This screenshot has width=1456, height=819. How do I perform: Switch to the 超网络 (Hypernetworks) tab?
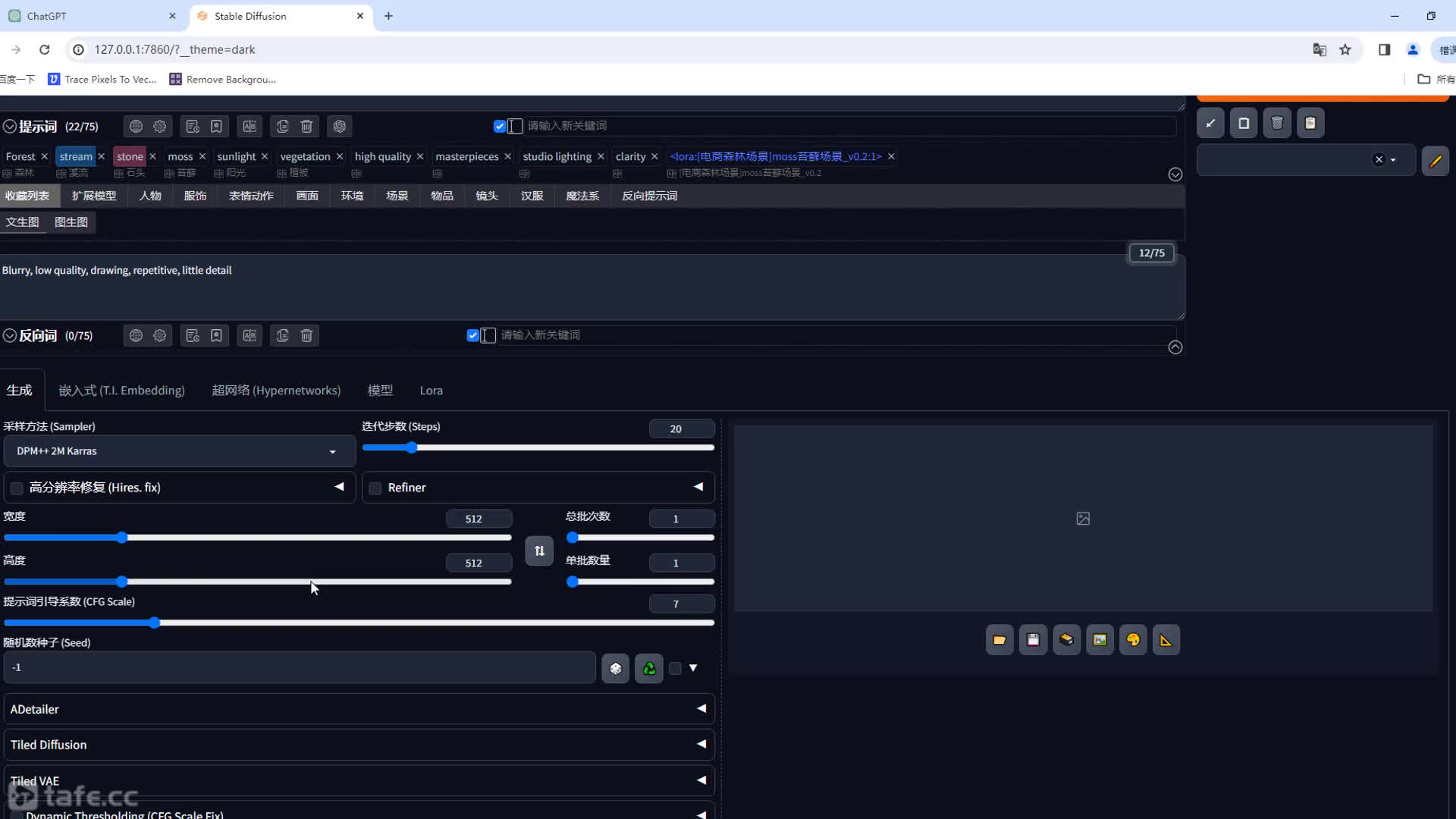click(x=276, y=391)
